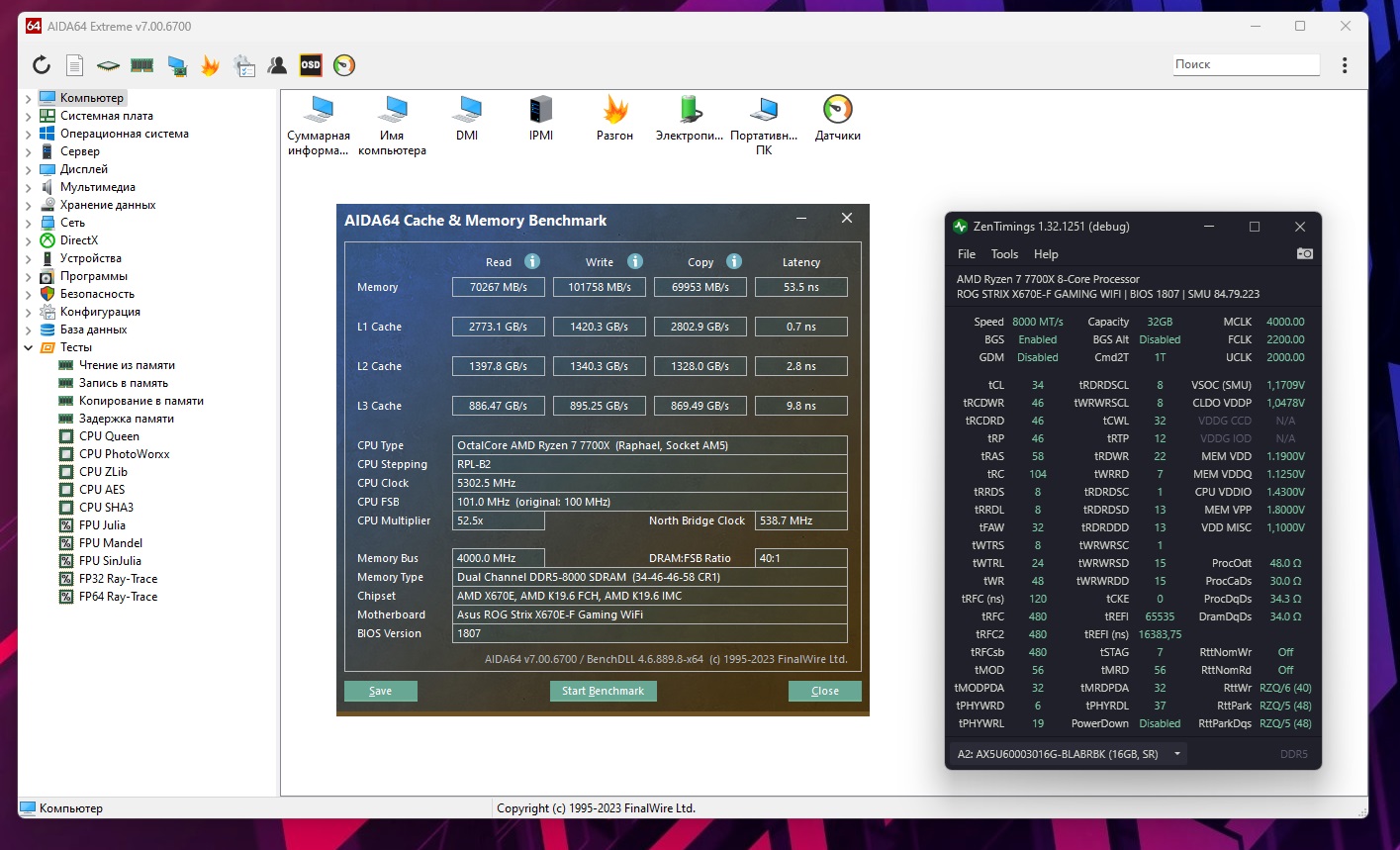Screen dimensions: 1400x850
Task: Click the info icon next to Copy
Action: click(734, 262)
